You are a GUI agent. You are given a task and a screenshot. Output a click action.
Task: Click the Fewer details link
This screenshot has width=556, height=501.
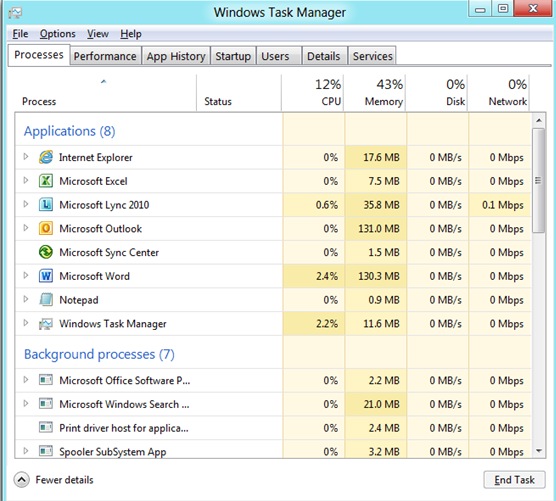(x=65, y=480)
